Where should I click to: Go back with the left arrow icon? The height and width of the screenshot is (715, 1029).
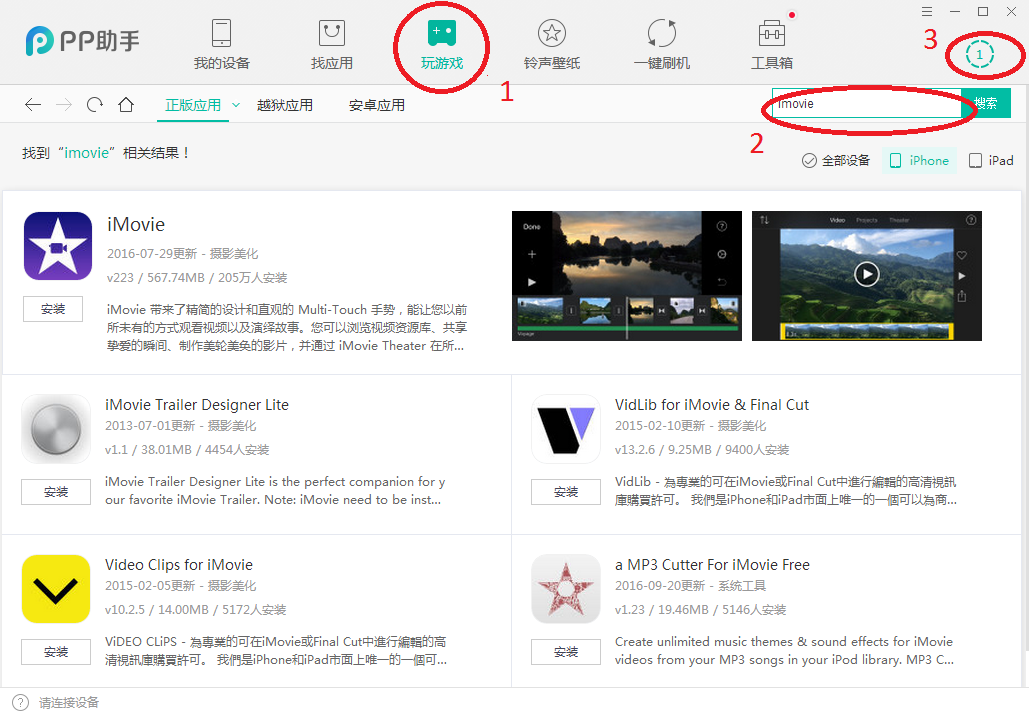(33, 105)
